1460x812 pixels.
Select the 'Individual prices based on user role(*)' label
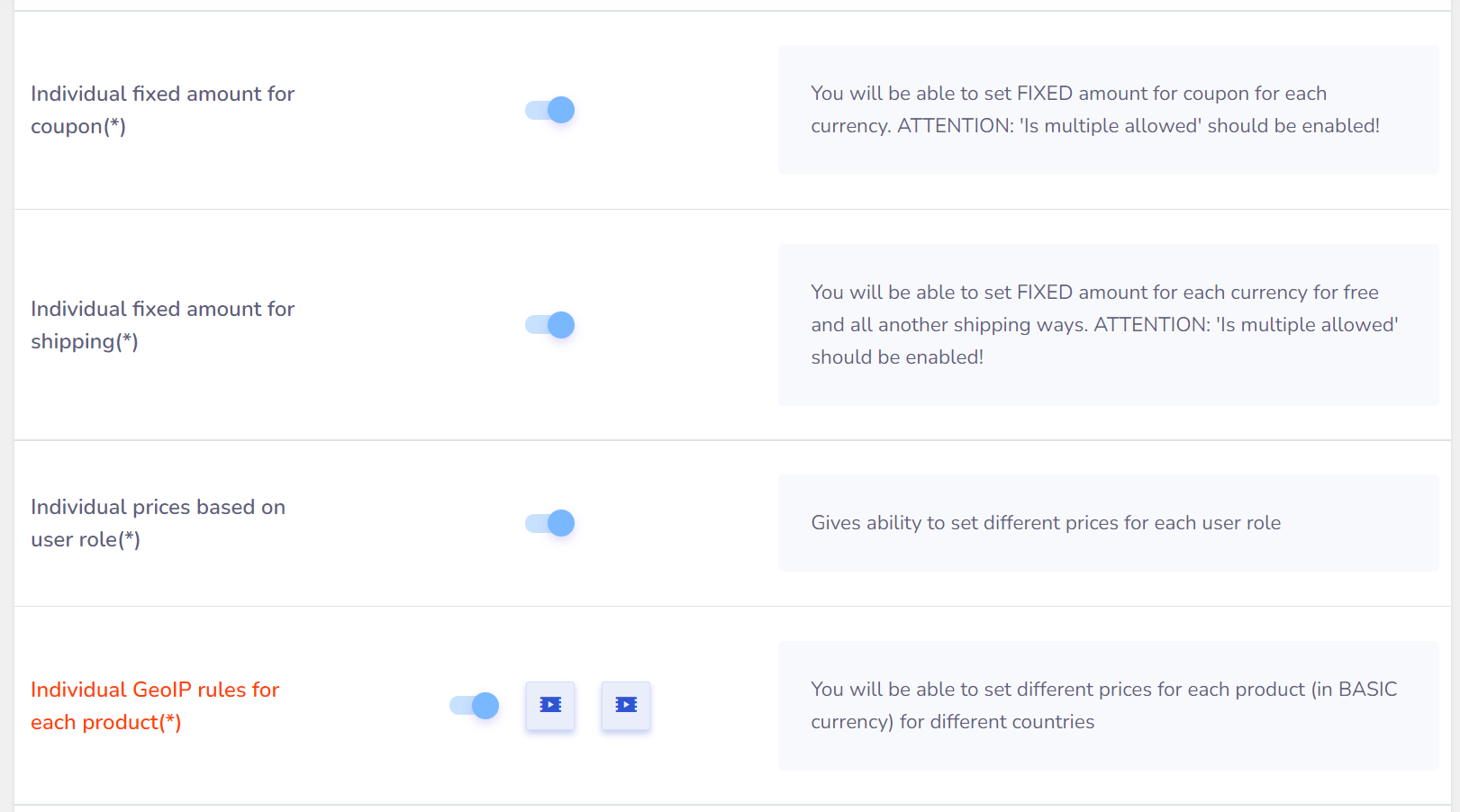[x=158, y=523]
